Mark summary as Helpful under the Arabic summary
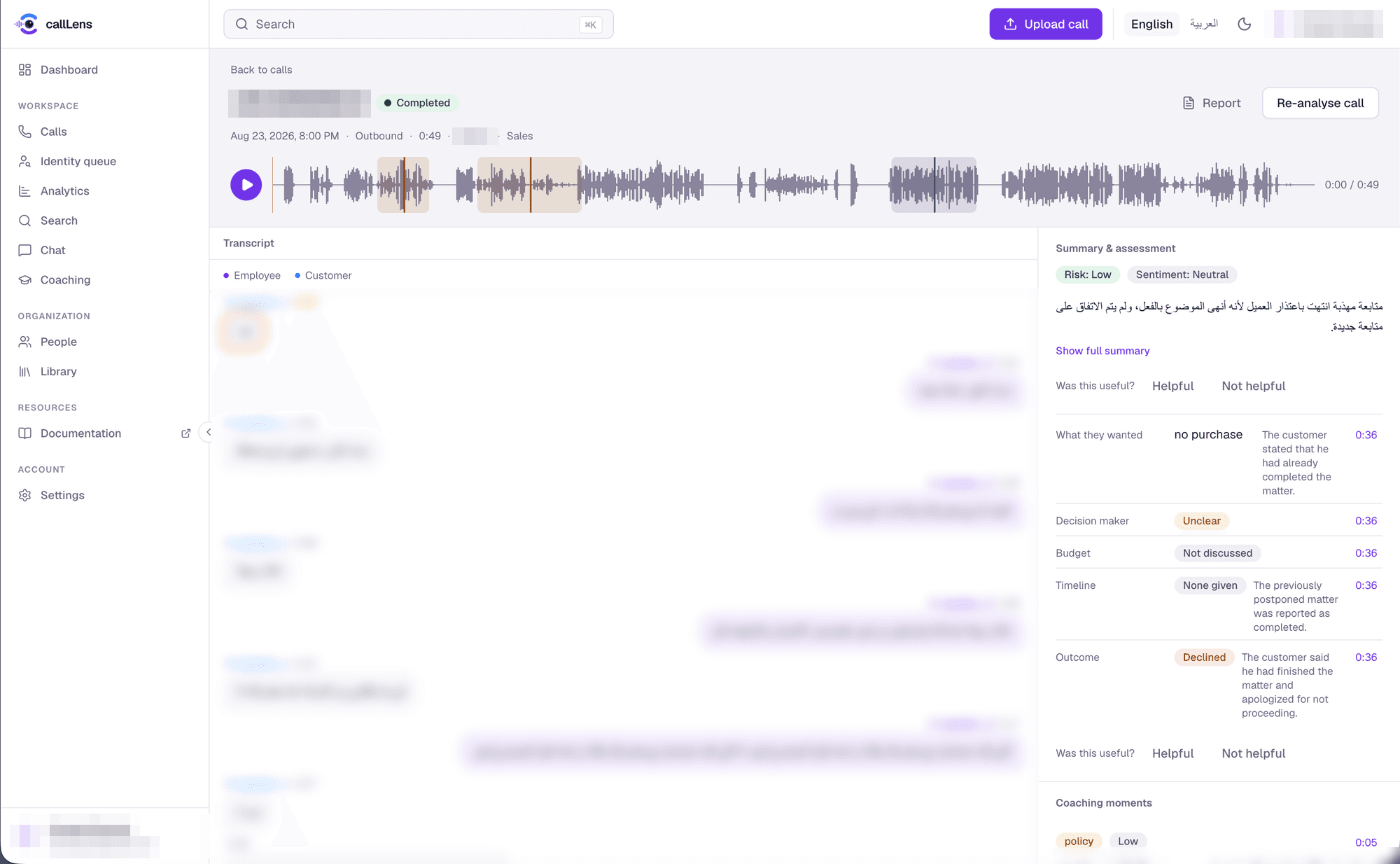This screenshot has height=864, width=1400. [1172, 386]
